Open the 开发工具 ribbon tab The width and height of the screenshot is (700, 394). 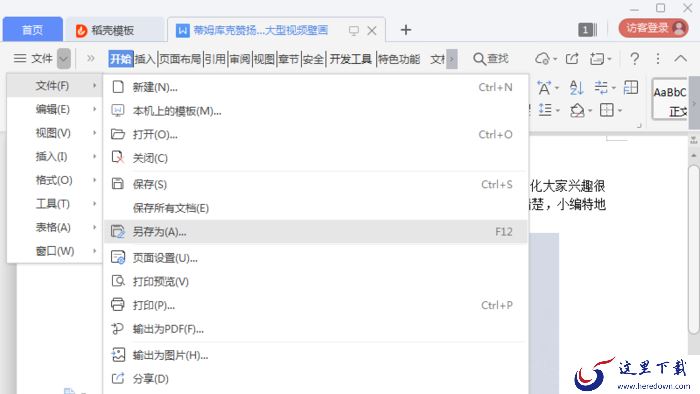click(350, 59)
